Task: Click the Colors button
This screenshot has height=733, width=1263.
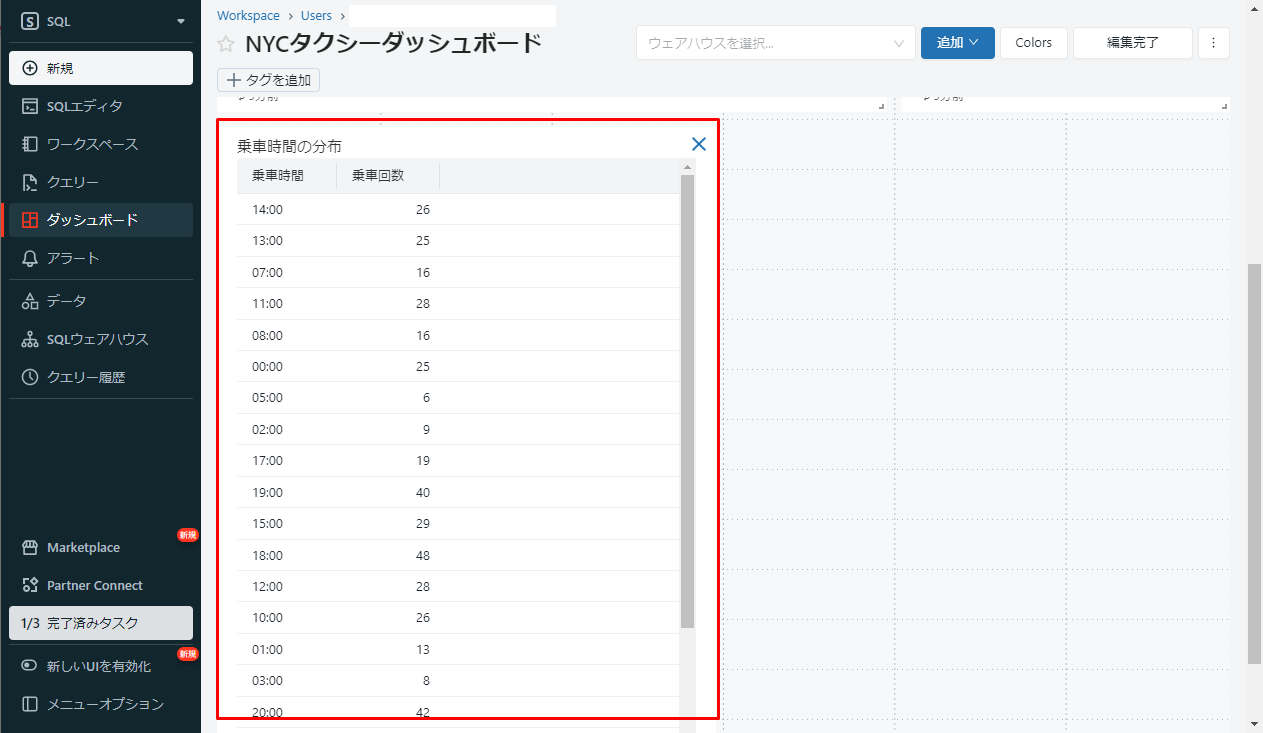Action: coord(1033,43)
